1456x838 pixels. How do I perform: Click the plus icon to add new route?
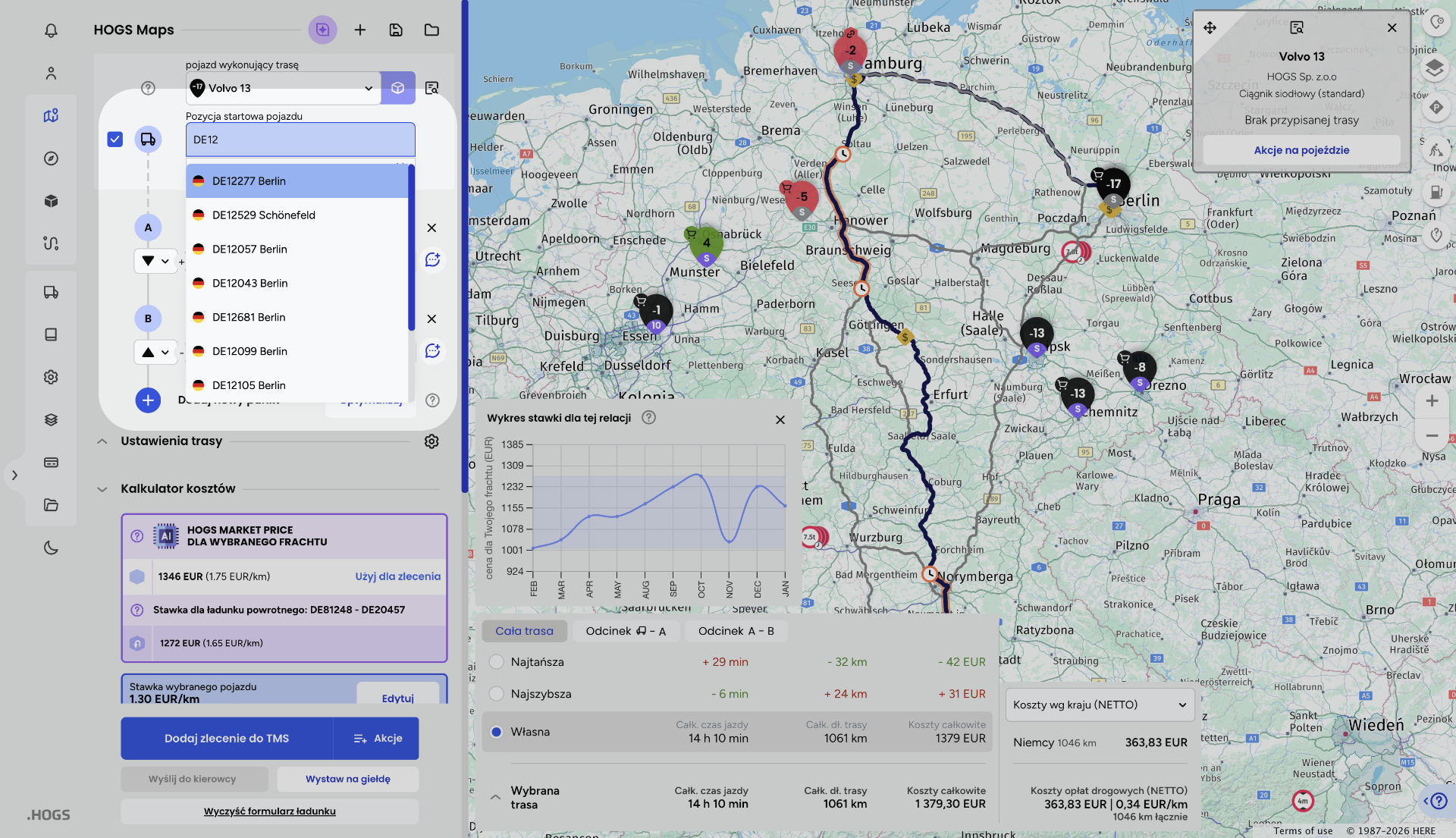click(360, 30)
